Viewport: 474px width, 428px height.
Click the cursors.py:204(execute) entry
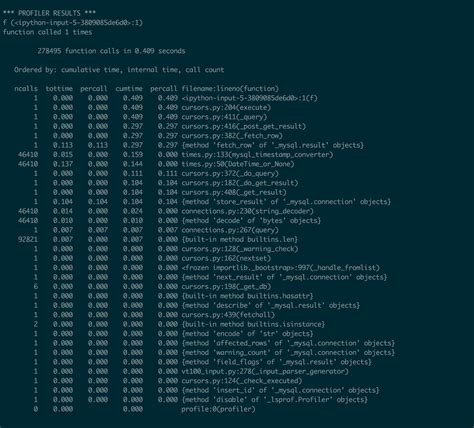pos(226,107)
